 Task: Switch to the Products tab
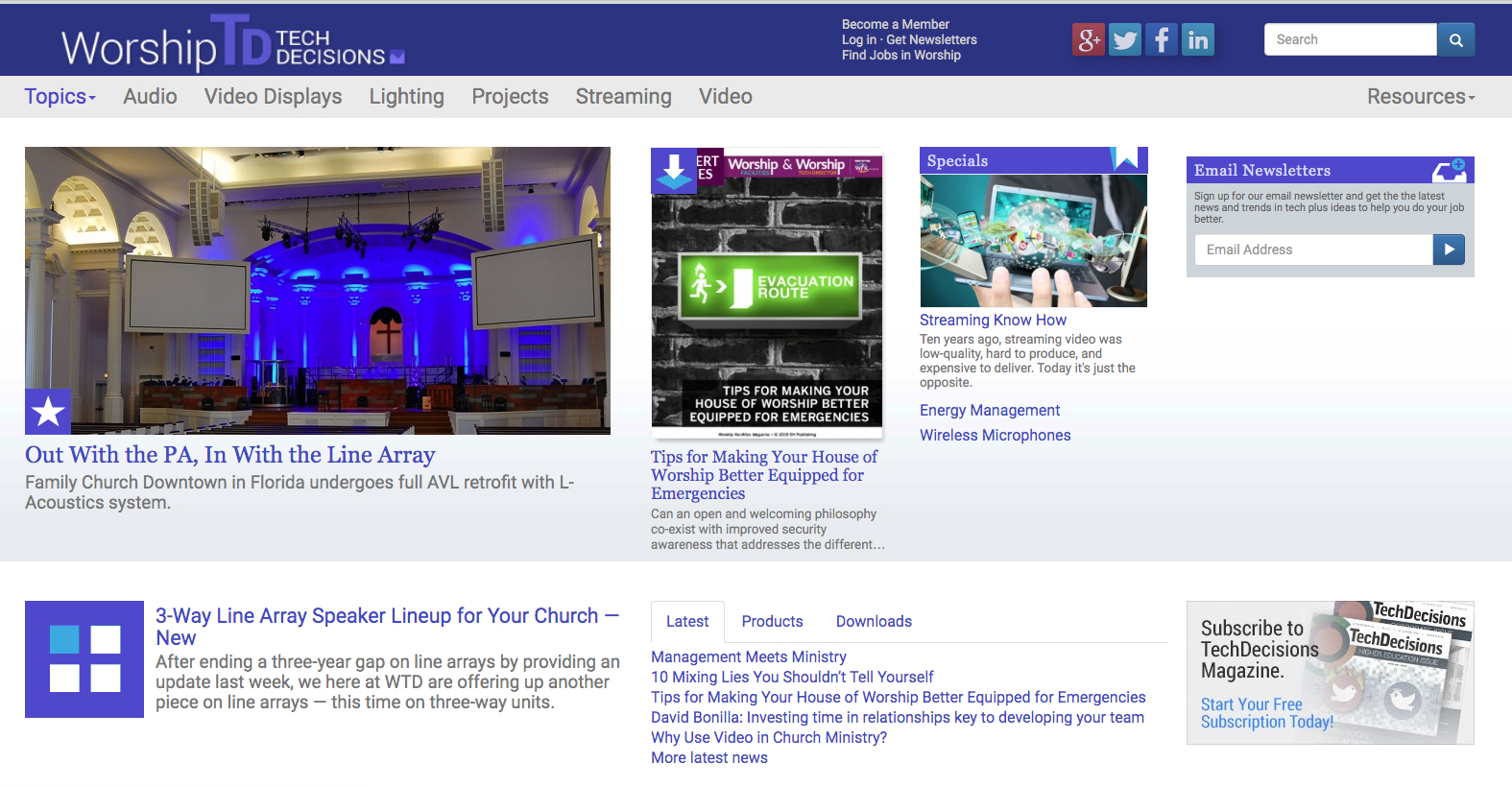pos(772,622)
